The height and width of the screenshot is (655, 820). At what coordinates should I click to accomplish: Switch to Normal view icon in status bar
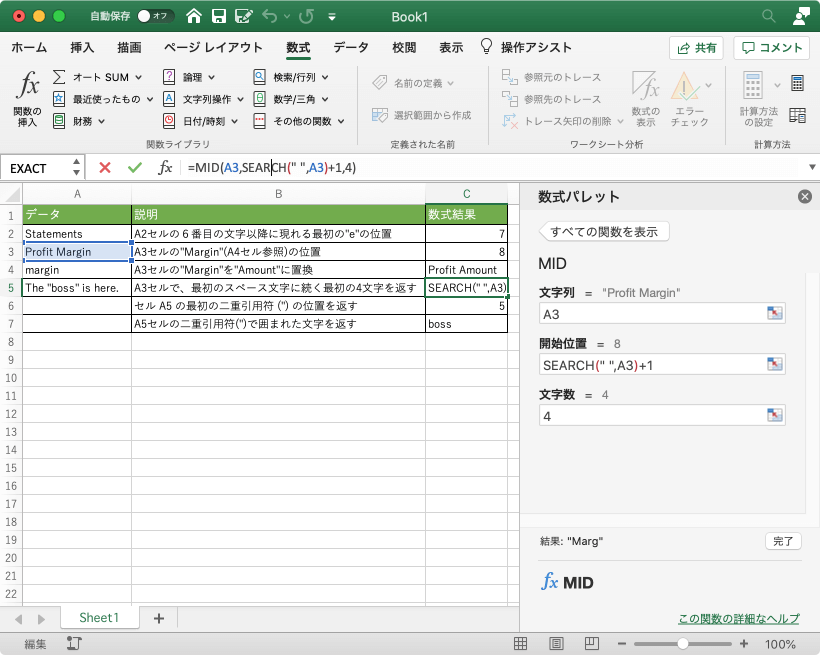point(520,643)
